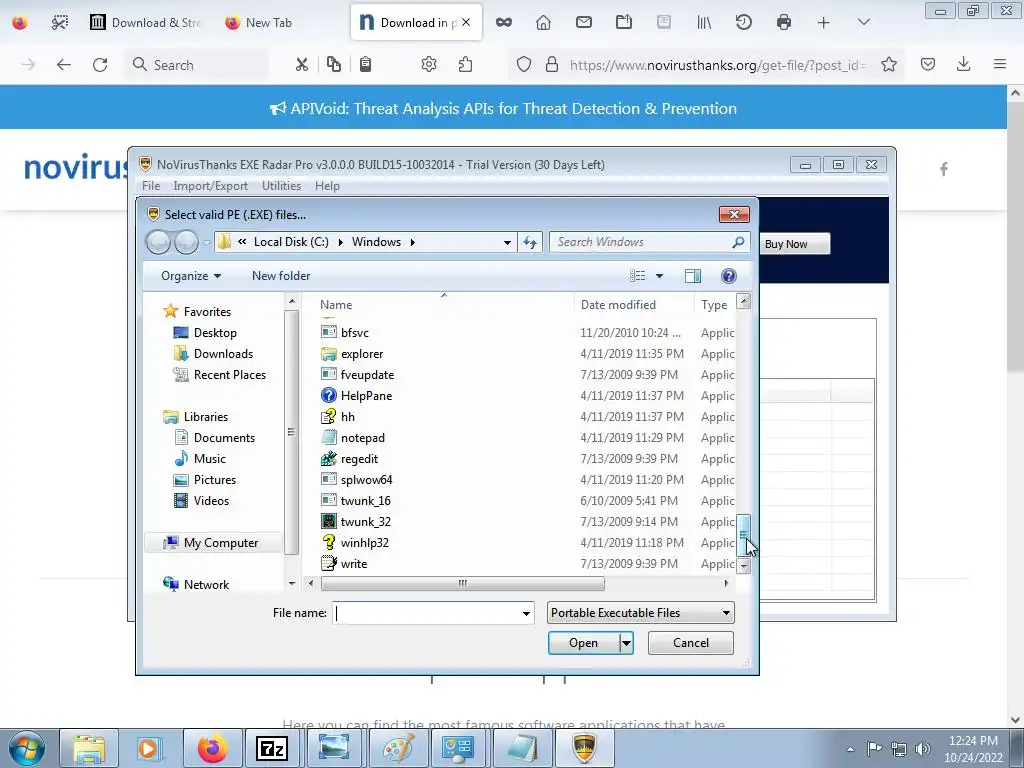Open the Utilities menu
The width and height of the screenshot is (1024, 768).
point(281,186)
